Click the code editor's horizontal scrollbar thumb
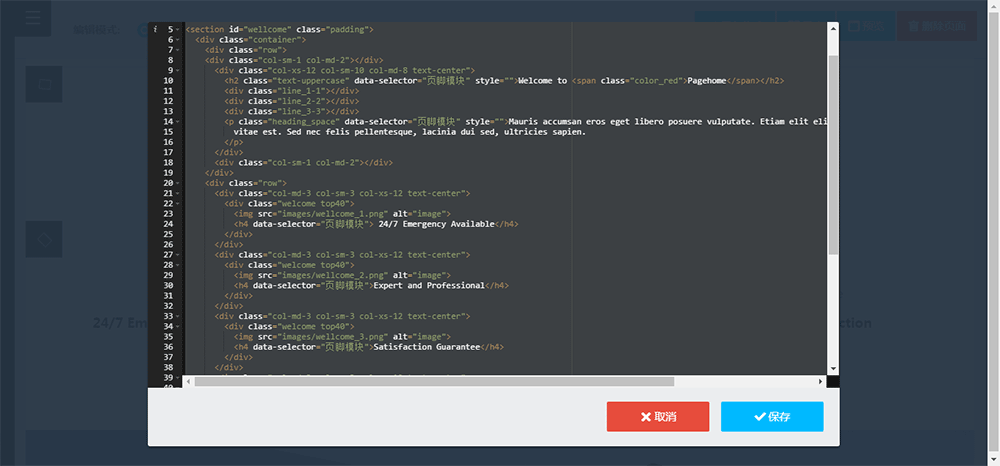The height and width of the screenshot is (466, 1000). (434, 381)
